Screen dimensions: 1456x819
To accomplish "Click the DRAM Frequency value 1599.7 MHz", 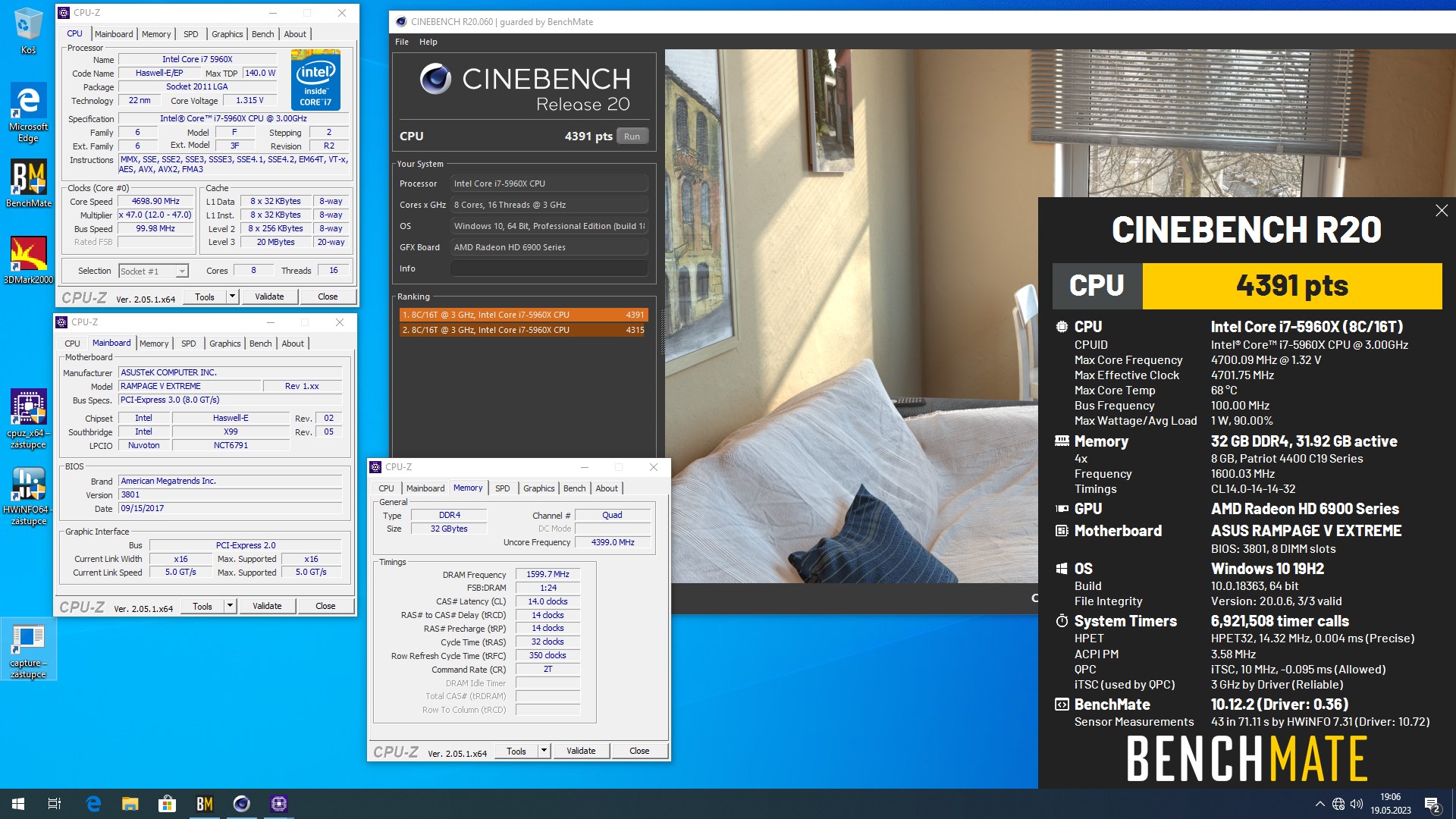I will click(548, 574).
